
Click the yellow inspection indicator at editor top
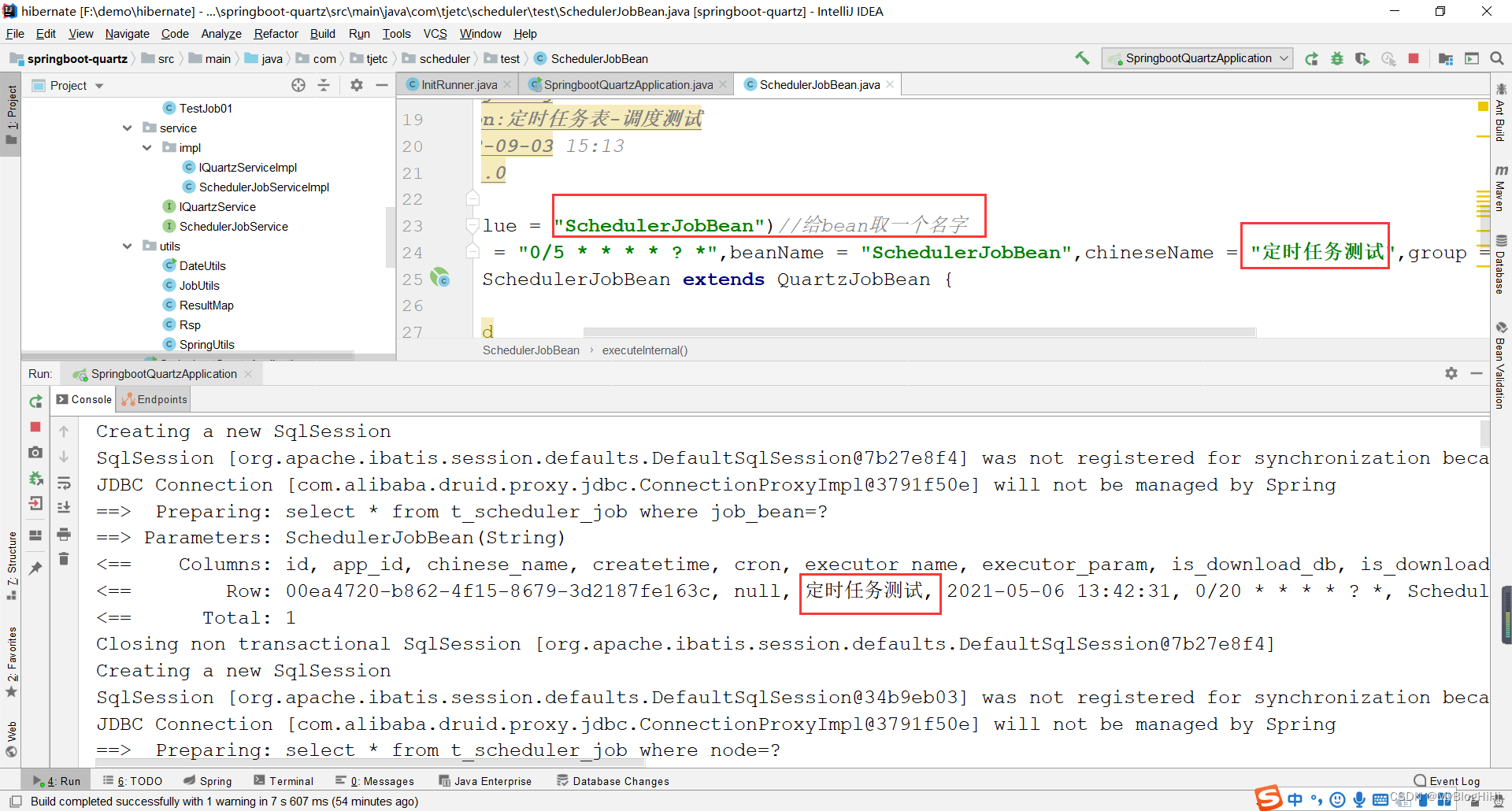pyautogui.click(x=1483, y=107)
